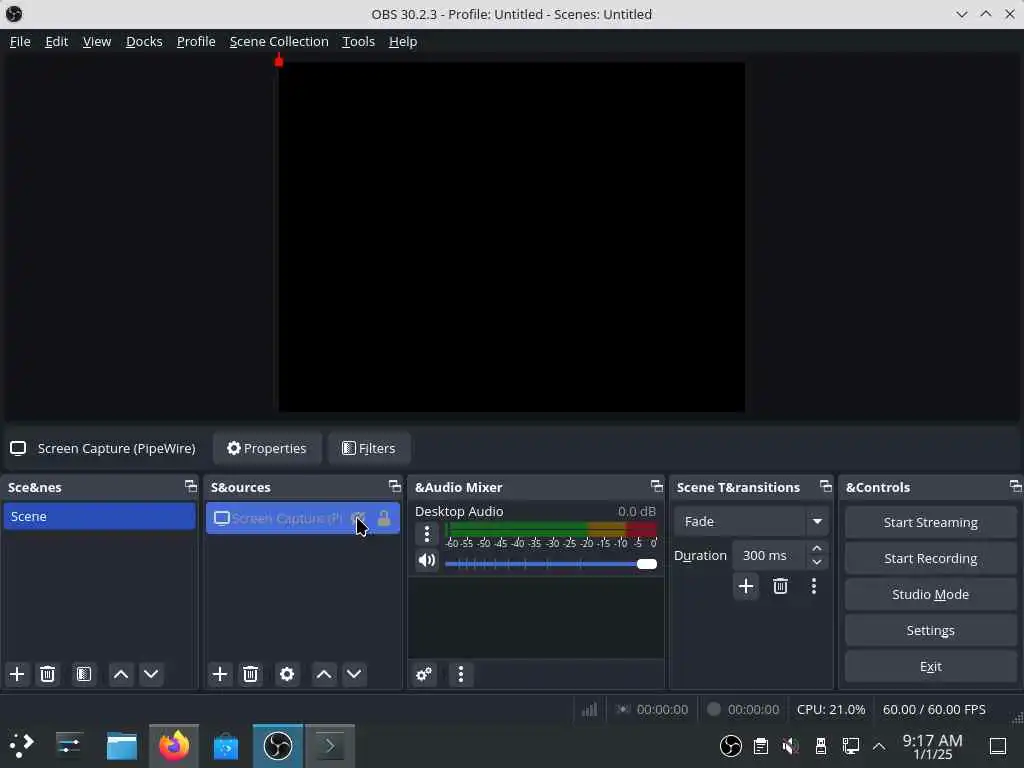Enable Studio Mode button
1024x768 pixels.
click(931, 594)
